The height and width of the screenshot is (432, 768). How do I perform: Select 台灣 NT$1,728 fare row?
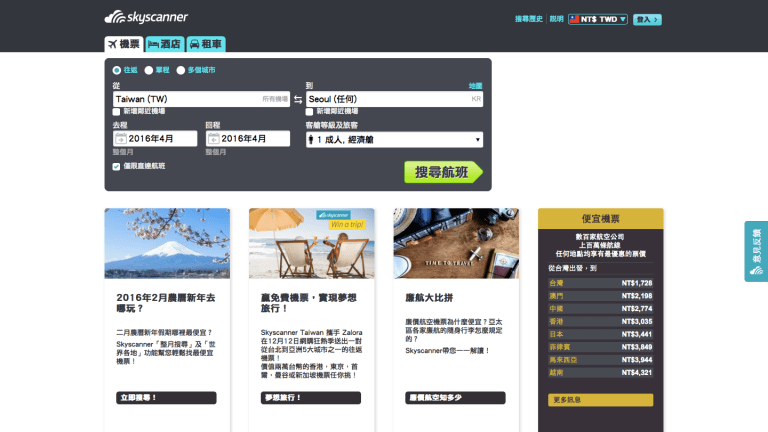[x=600, y=283]
